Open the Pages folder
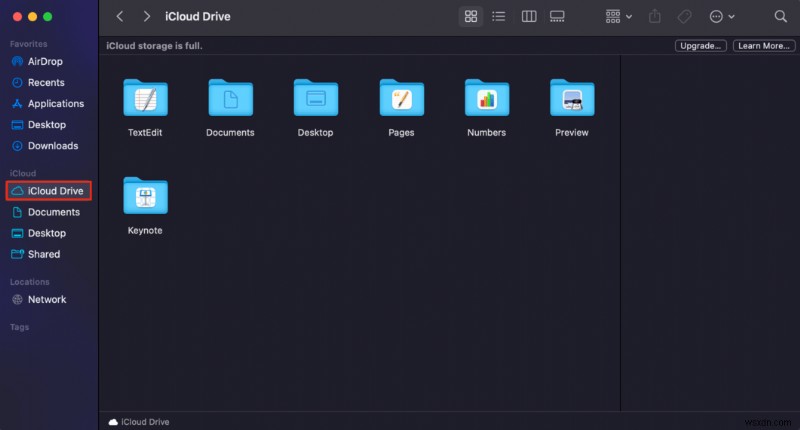This screenshot has height=430, width=800. (x=401, y=99)
